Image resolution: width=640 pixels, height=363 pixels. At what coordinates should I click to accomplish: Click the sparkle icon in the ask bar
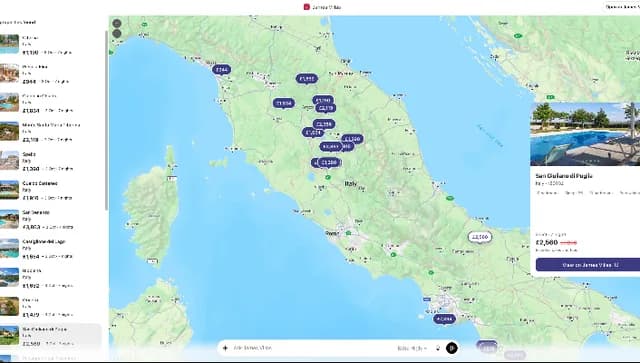[225, 348]
